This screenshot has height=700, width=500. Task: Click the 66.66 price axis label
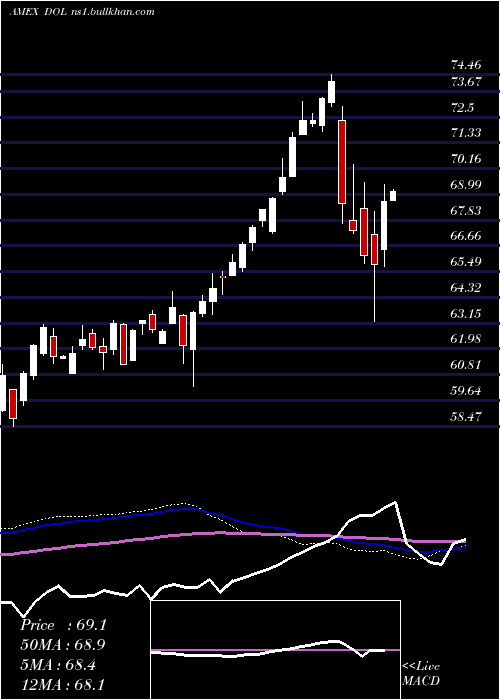(466, 236)
